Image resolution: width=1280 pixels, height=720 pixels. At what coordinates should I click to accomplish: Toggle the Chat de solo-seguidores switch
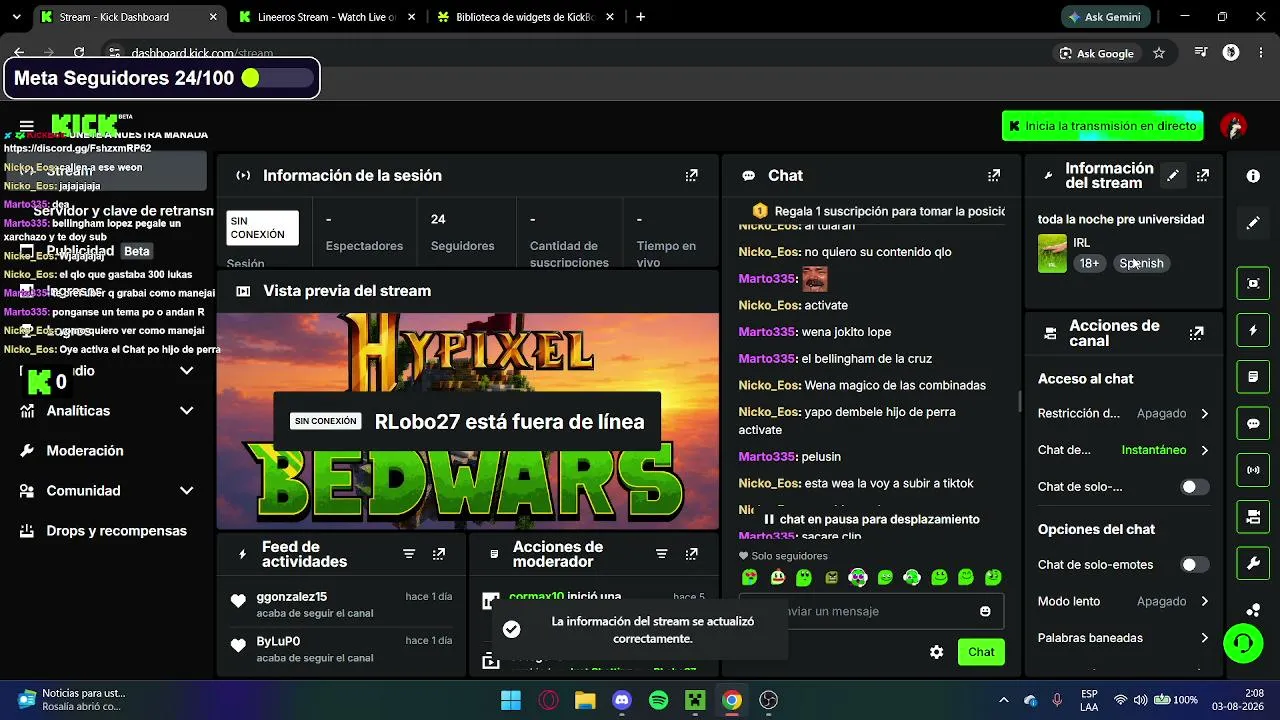click(x=1195, y=487)
